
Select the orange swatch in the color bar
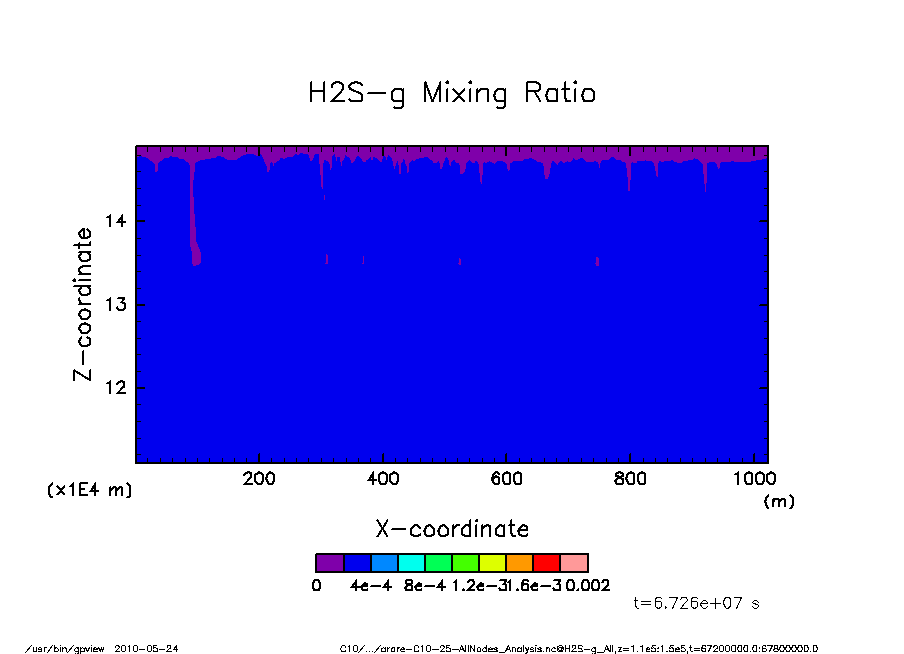click(519, 563)
